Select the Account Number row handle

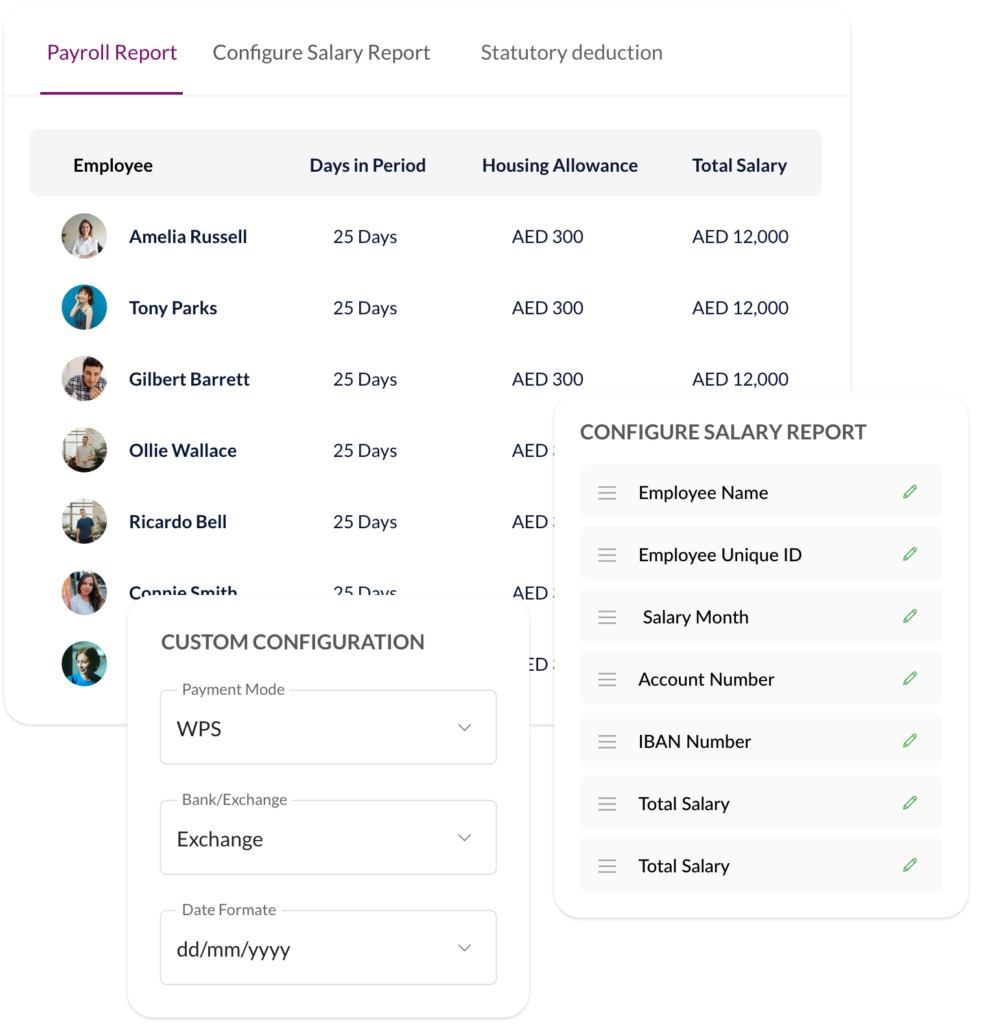[x=607, y=678]
